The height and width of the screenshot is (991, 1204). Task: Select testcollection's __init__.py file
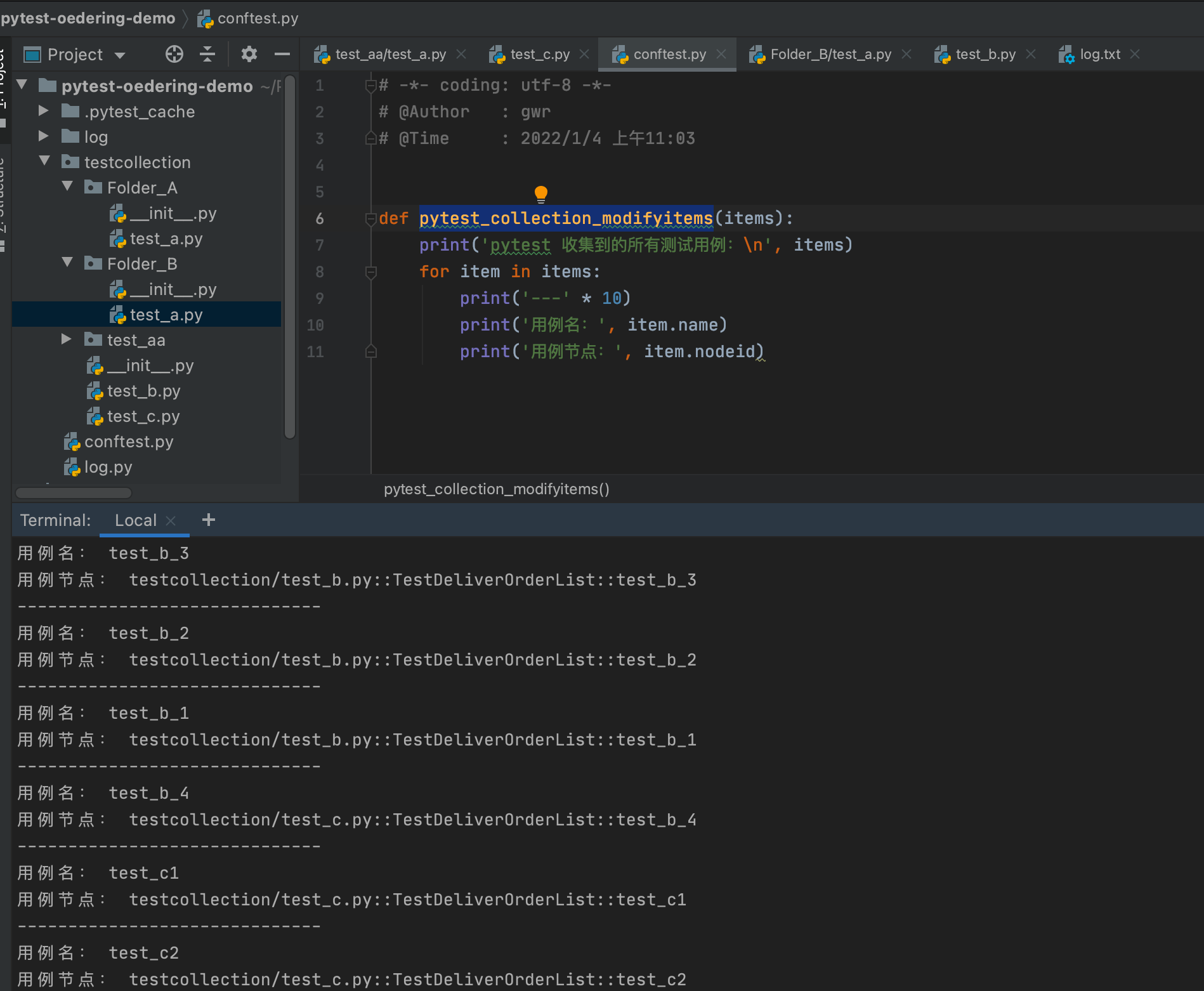[x=150, y=365]
